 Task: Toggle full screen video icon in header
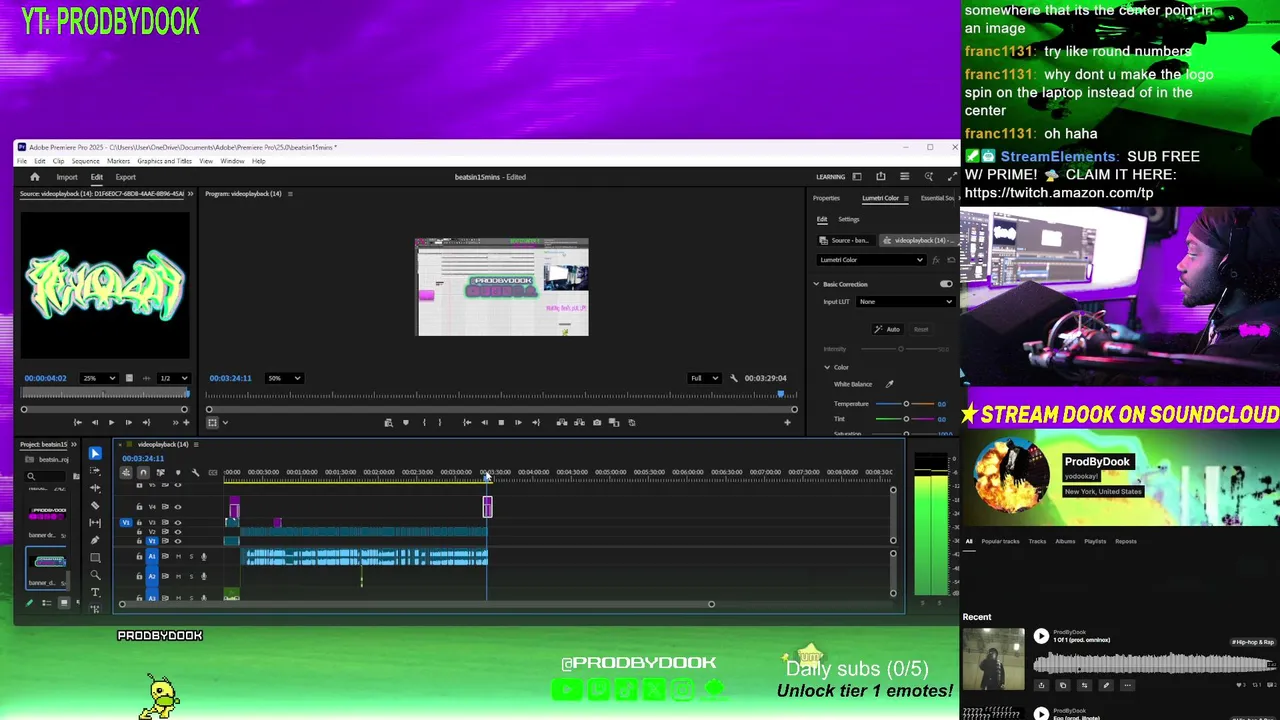(x=951, y=177)
